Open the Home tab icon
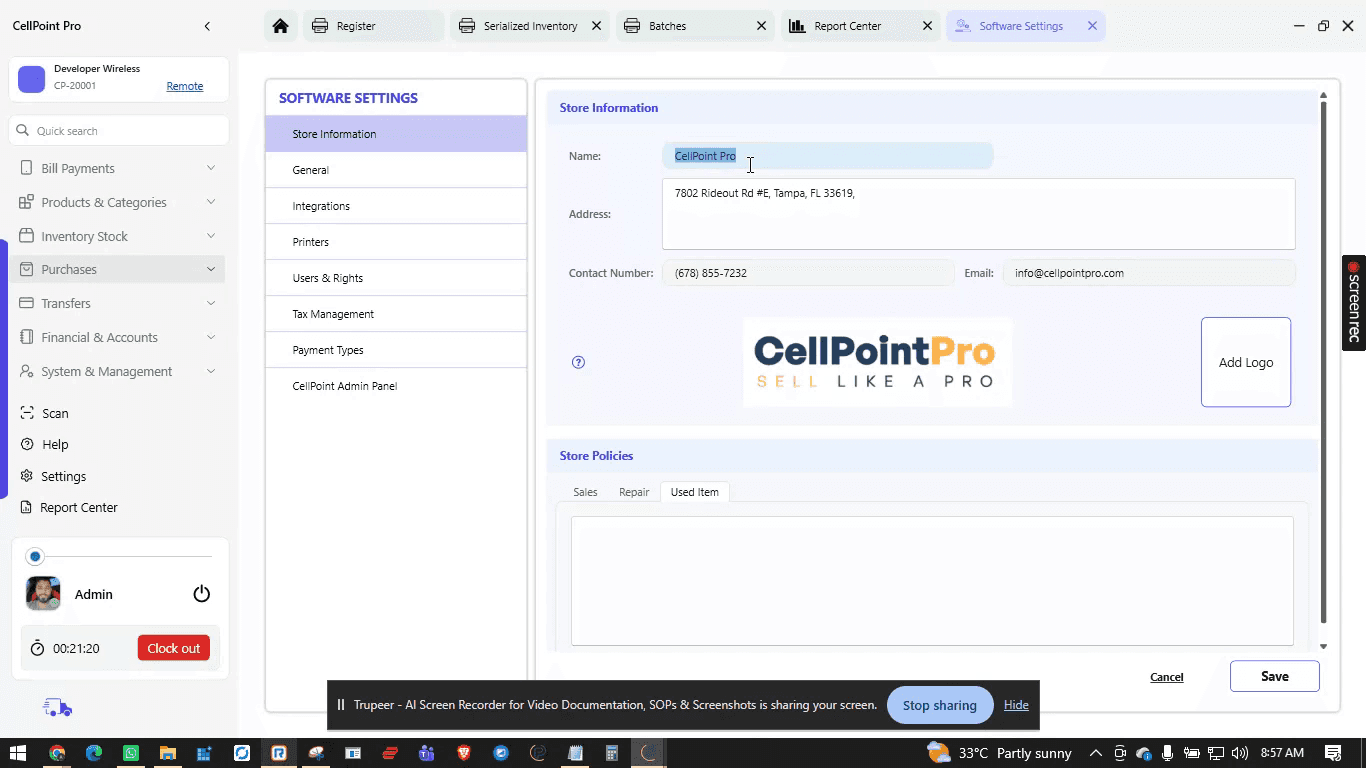Viewport: 1366px width, 768px height. coord(281,26)
